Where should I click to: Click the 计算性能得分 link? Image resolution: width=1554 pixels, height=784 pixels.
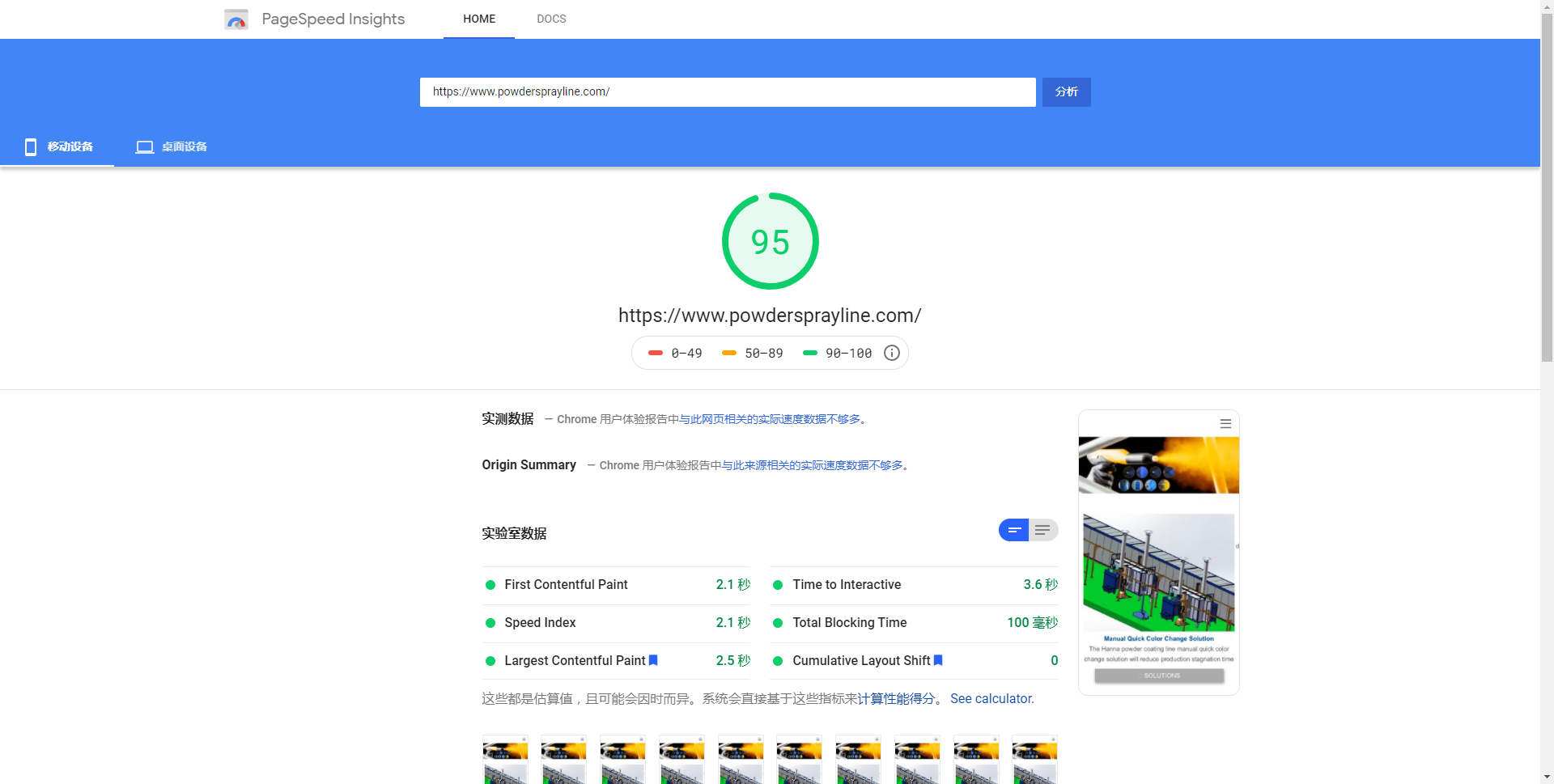(x=896, y=698)
